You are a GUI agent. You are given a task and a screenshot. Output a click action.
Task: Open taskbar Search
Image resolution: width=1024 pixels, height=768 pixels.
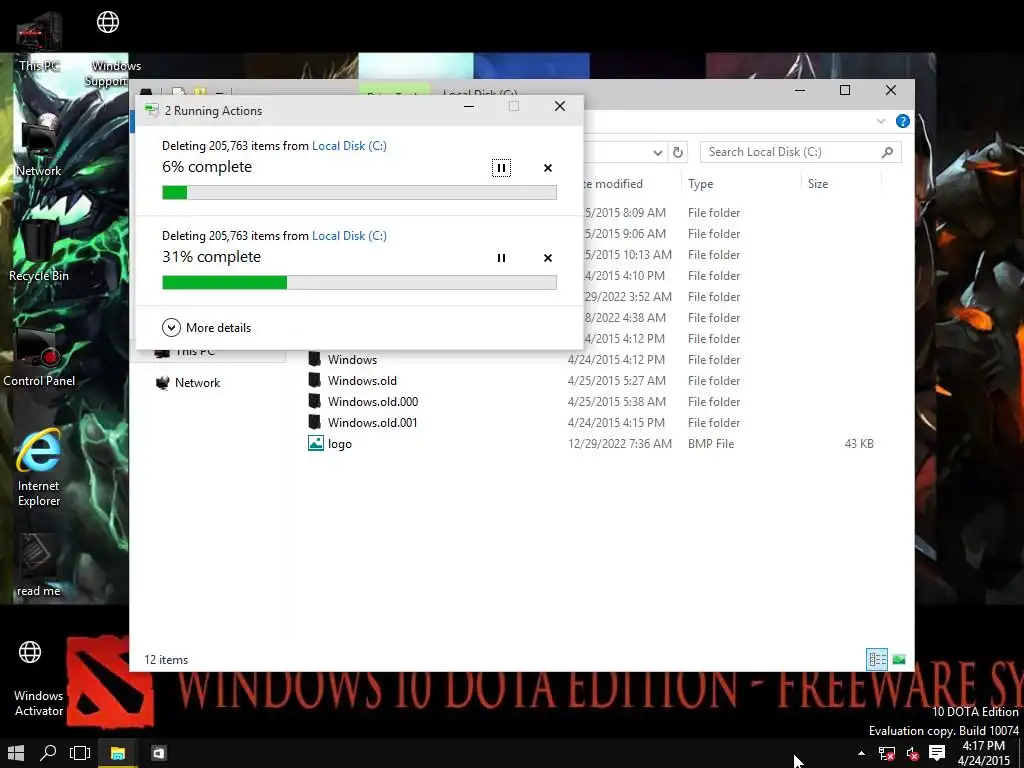48,753
